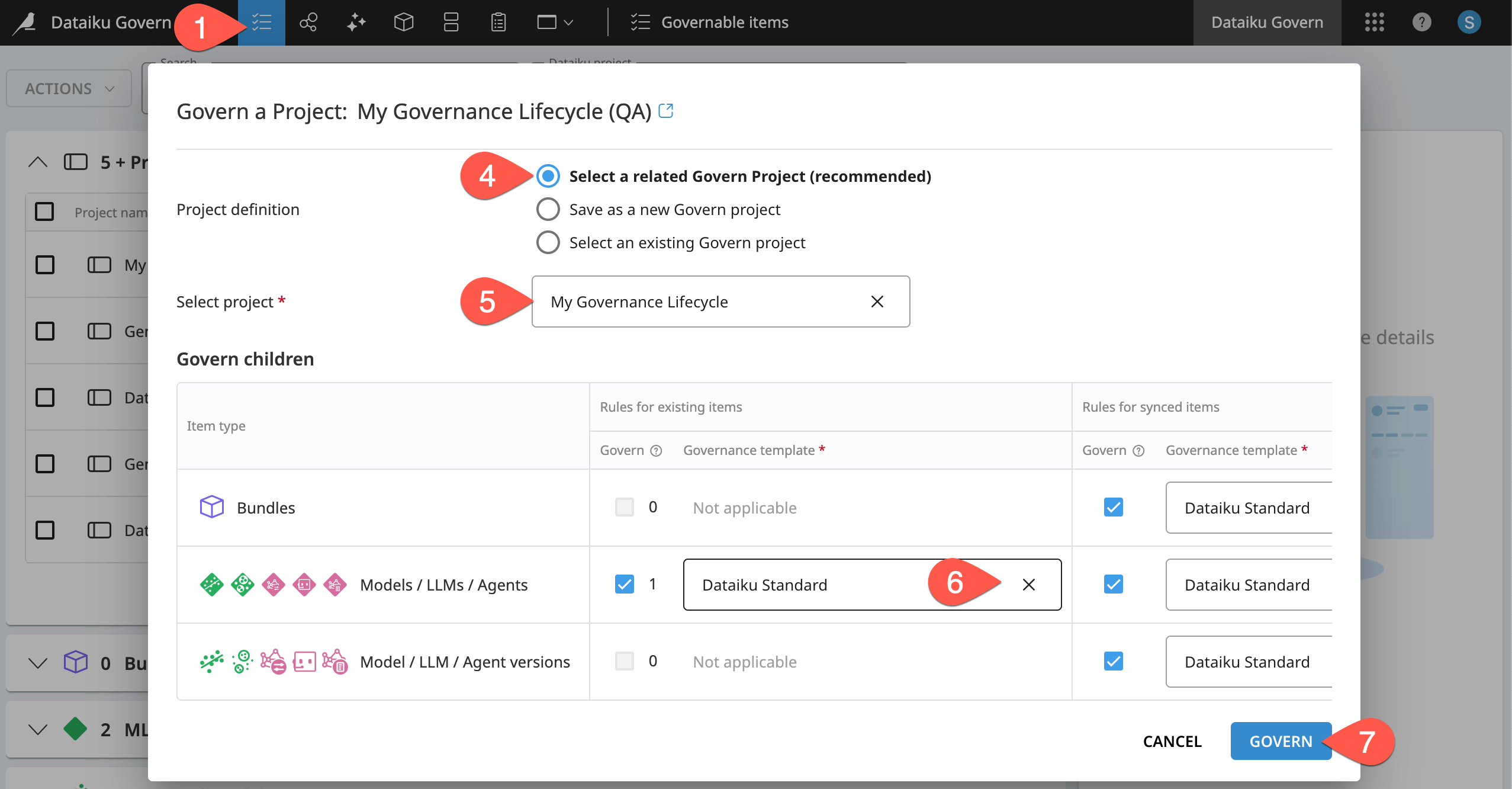Click the Dataiku Govern instance label
The height and width of the screenshot is (789, 1512).
click(x=1266, y=23)
